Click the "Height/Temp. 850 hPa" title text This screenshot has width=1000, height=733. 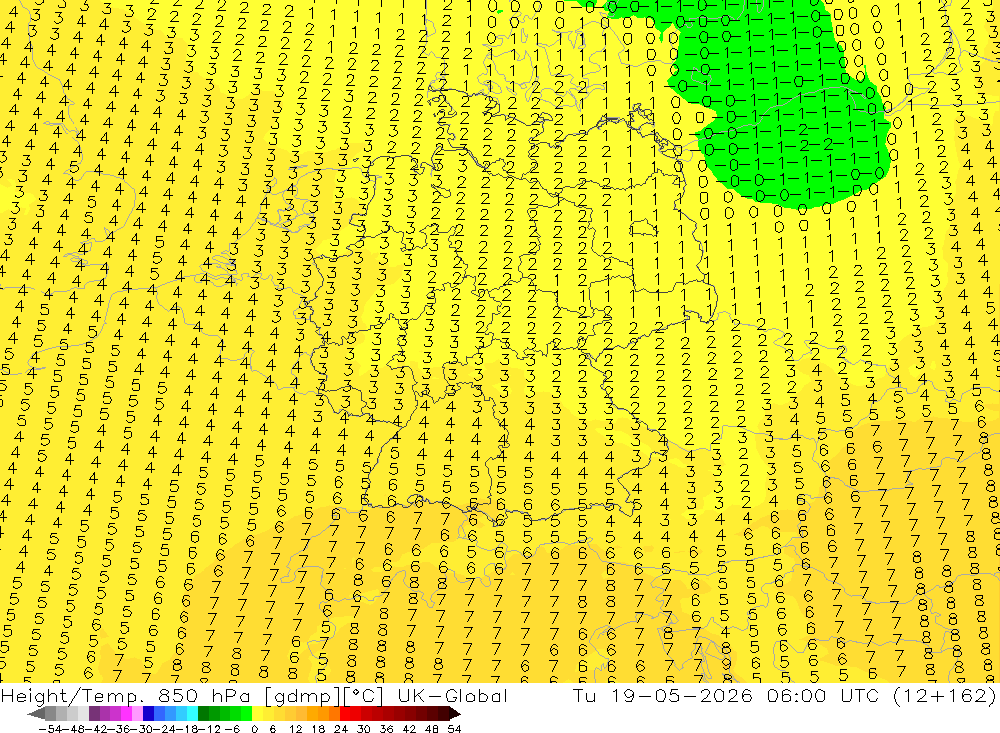pyautogui.click(x=126, y=696)
